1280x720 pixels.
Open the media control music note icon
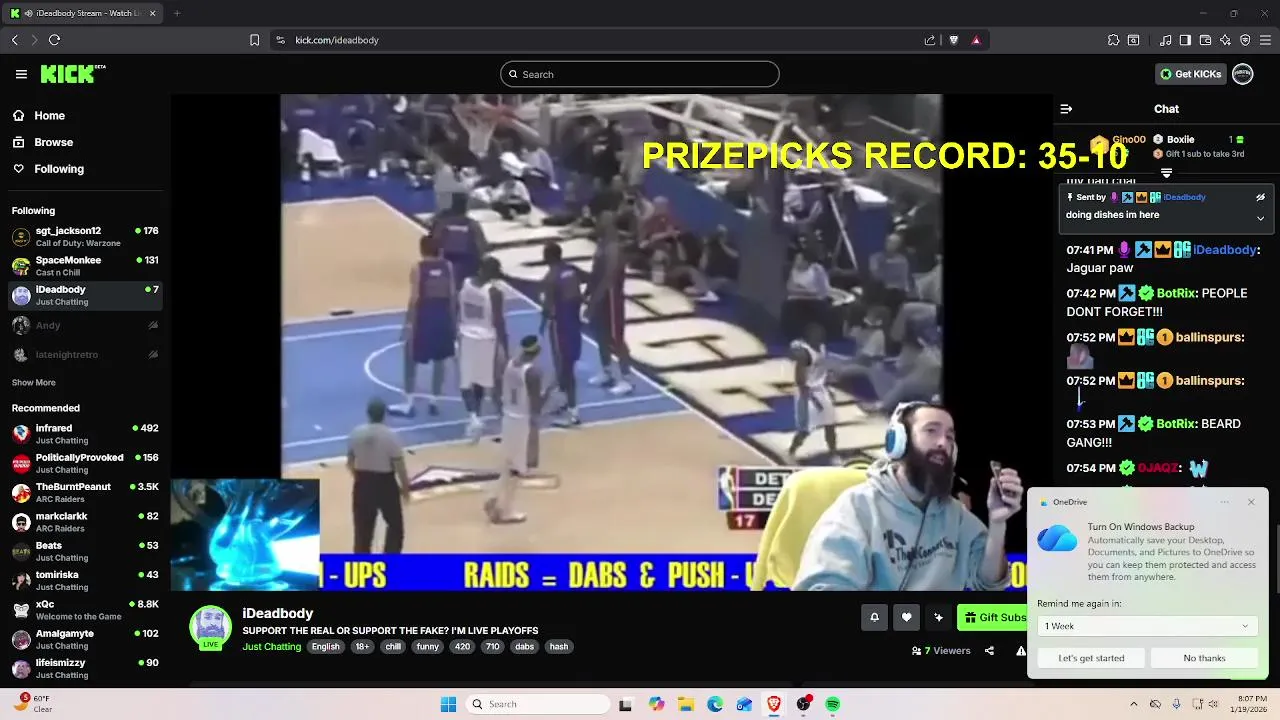1165,40
